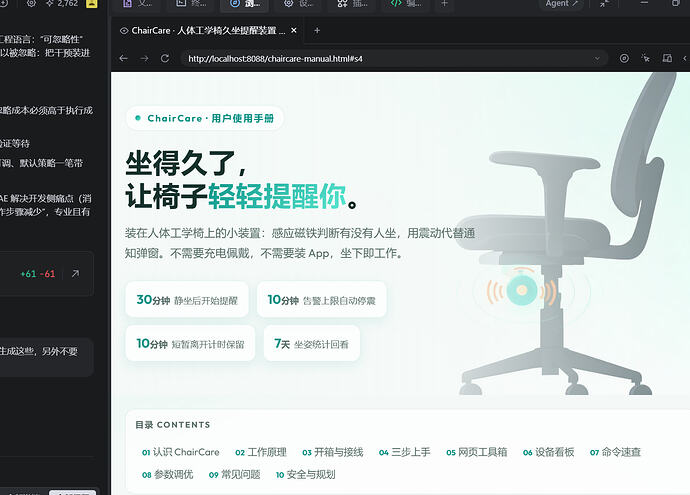Viewport: 690px width, 495px height.
Task: Activate the element picker cursor icon
Action: click(x=646, y=58)
